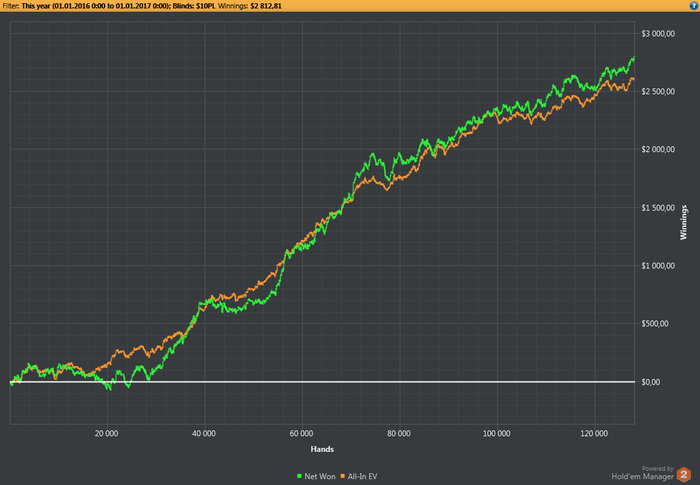
Task: Click the Powered by Hold'em Manager text
Action: click(x=643, y=473)
